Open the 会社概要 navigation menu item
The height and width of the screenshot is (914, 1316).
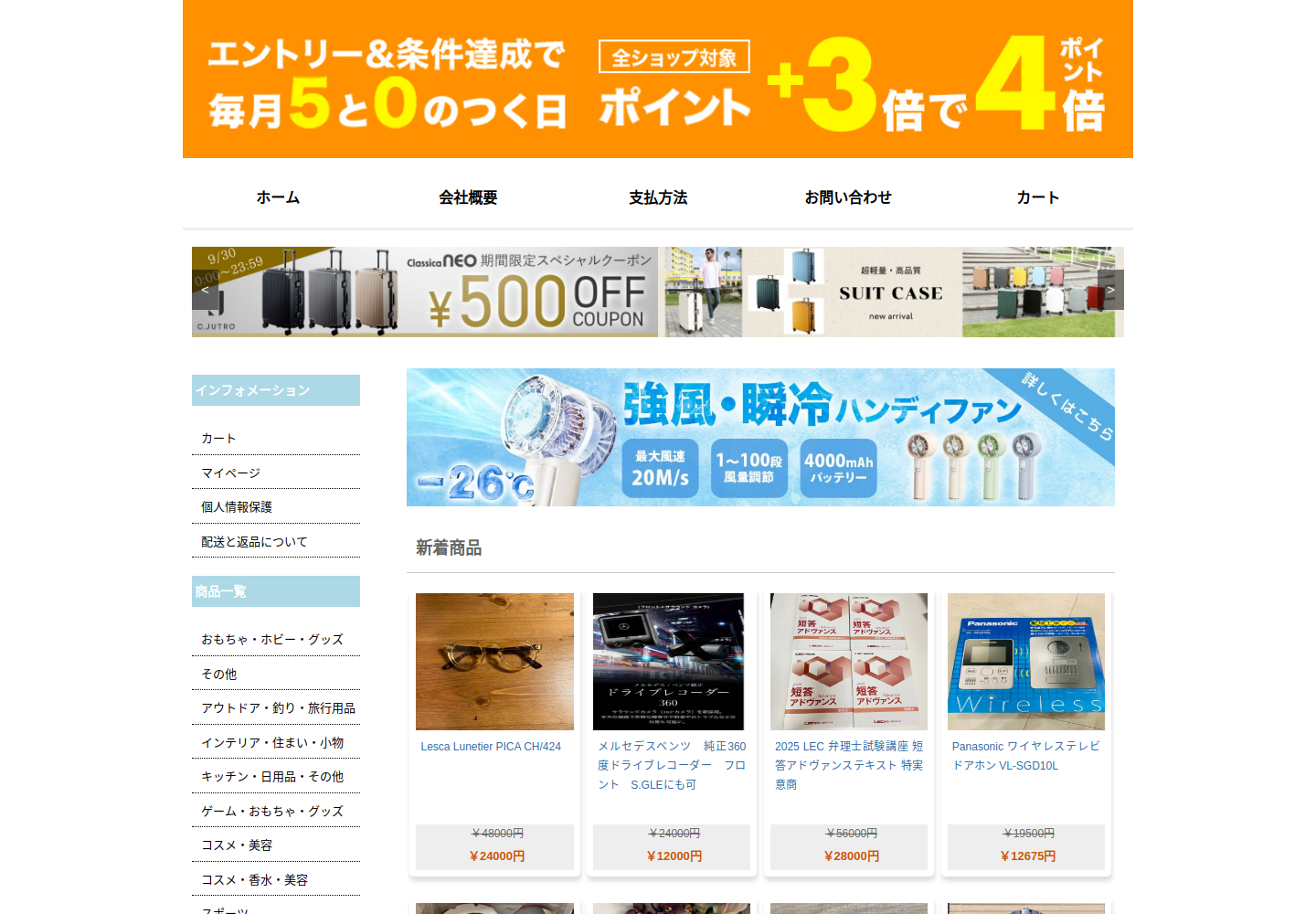point(468,197)
